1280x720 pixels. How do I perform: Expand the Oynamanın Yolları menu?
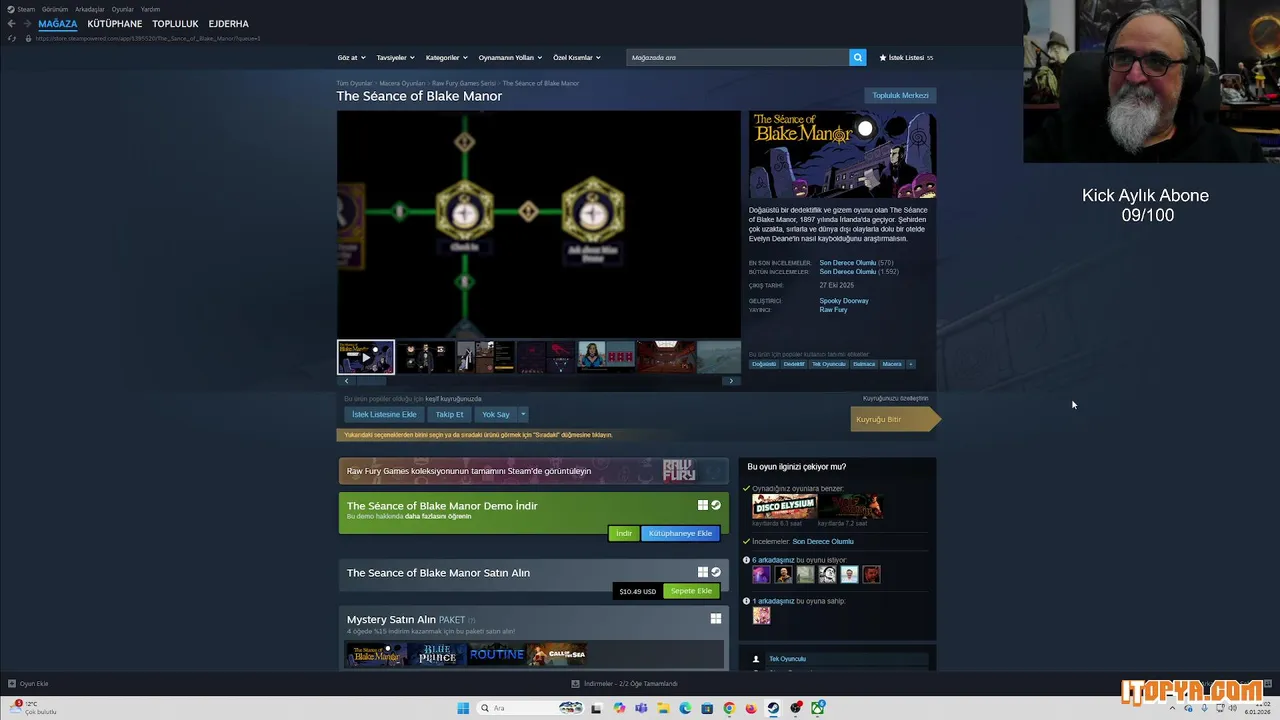pyautogui.click(x=509, y=57)
